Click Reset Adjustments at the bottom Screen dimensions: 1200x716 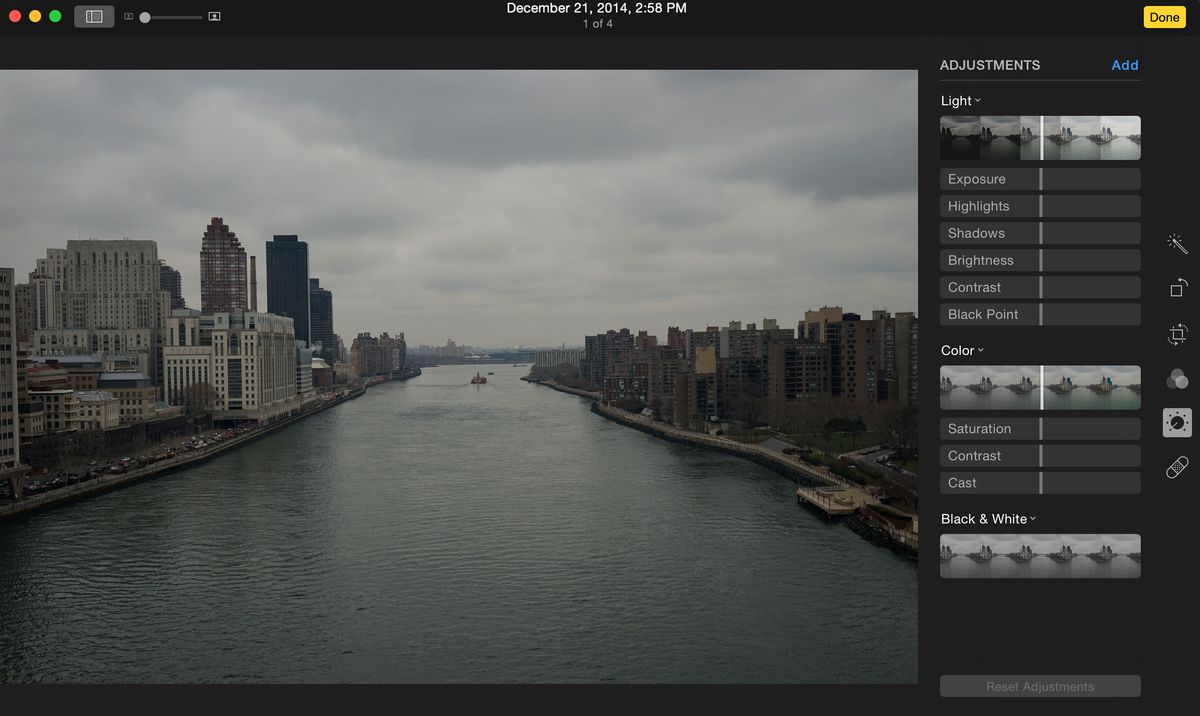pos(1040,686)
